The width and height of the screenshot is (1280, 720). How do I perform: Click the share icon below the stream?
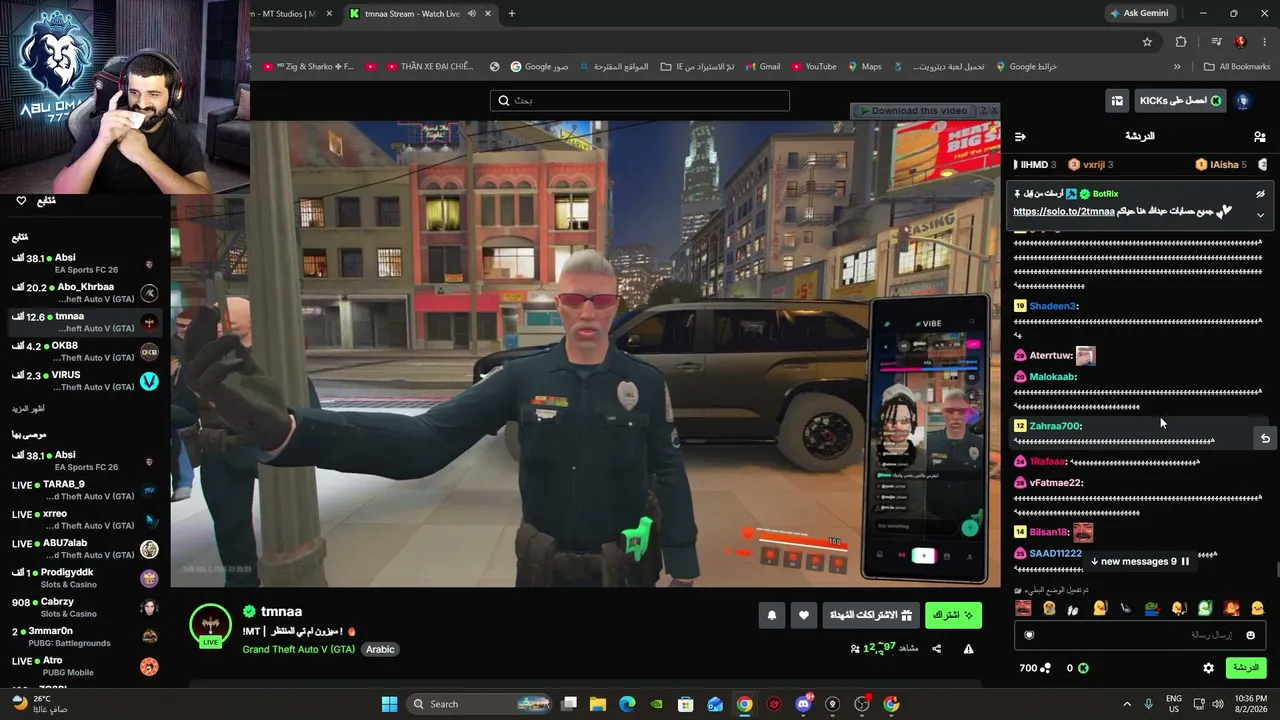point(937,649)
